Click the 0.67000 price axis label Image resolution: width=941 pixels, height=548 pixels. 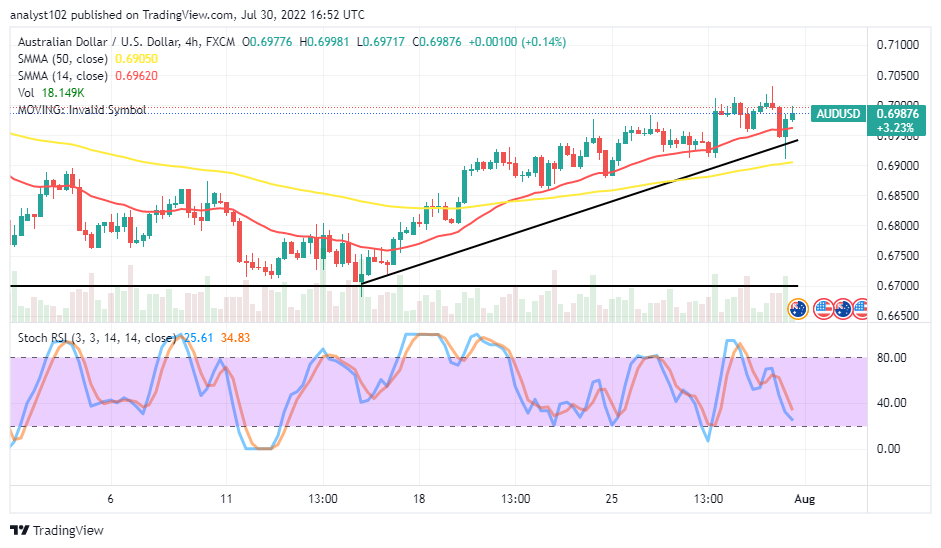pos(898,286)
